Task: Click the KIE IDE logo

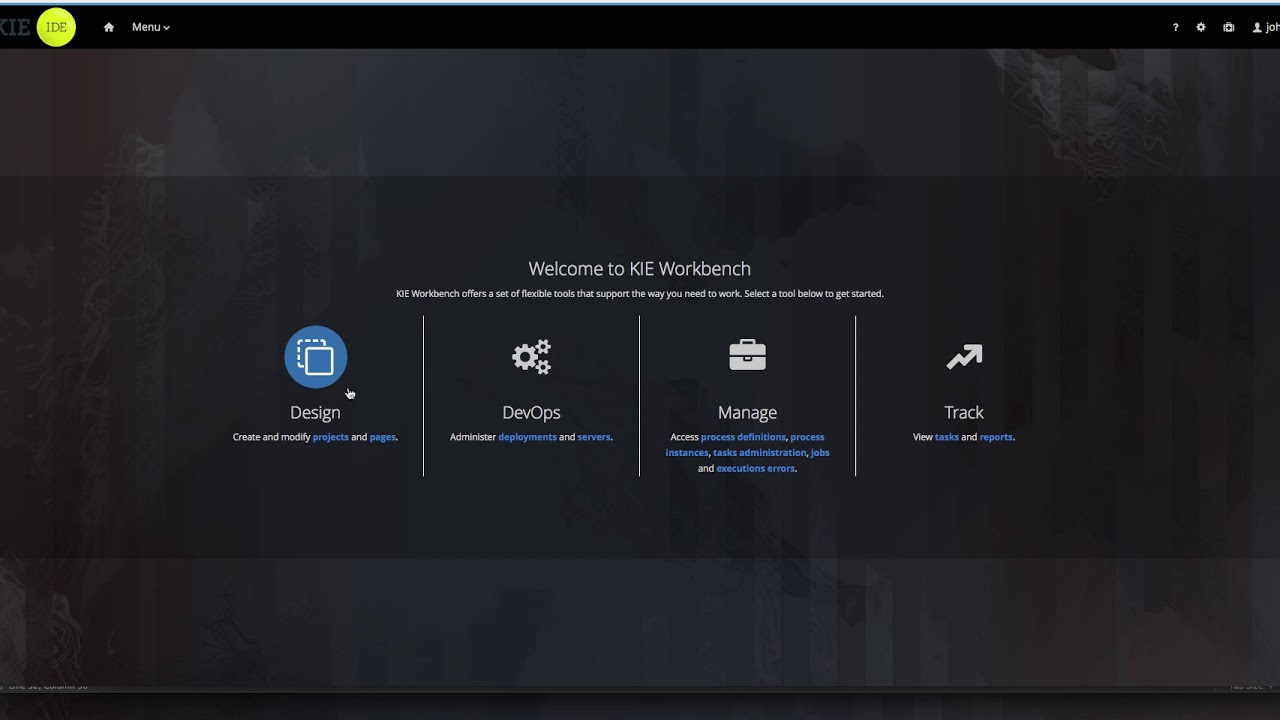Action: tap(38, 27)
